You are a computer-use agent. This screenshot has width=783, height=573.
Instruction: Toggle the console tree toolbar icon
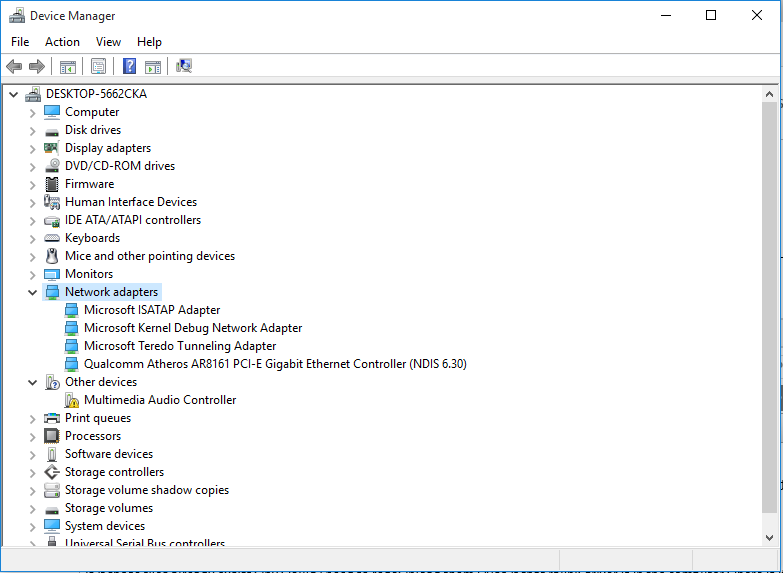coord(67,66)
